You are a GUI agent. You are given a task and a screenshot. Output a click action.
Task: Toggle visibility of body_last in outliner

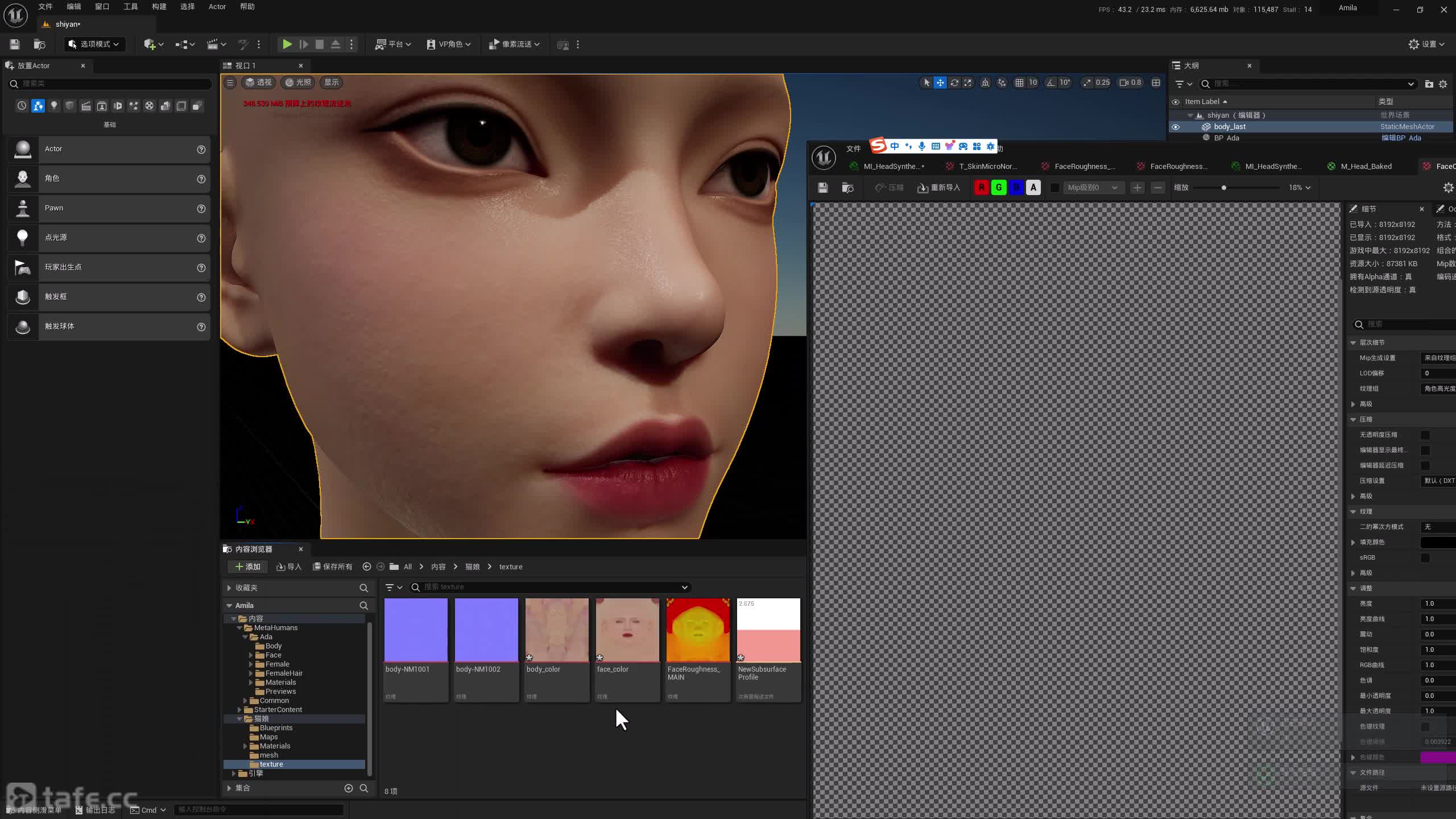(1176, 127)
